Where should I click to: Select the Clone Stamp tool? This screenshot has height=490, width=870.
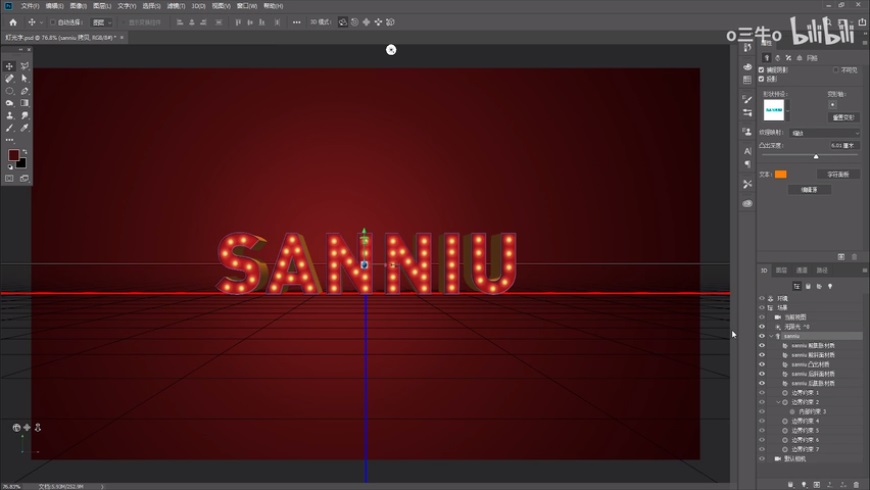point(10,115)
